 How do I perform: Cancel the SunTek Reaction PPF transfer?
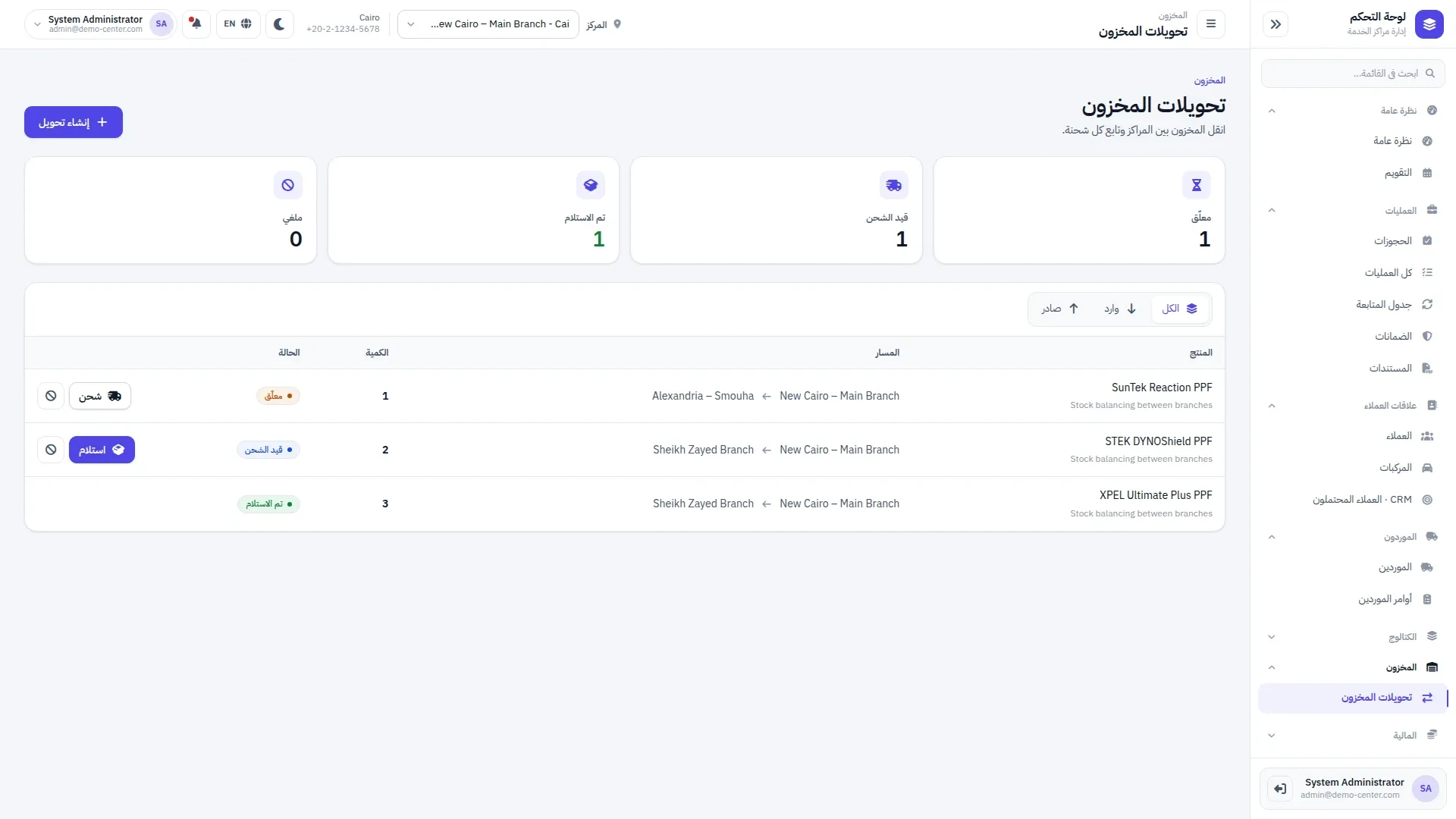click(51, 396)
